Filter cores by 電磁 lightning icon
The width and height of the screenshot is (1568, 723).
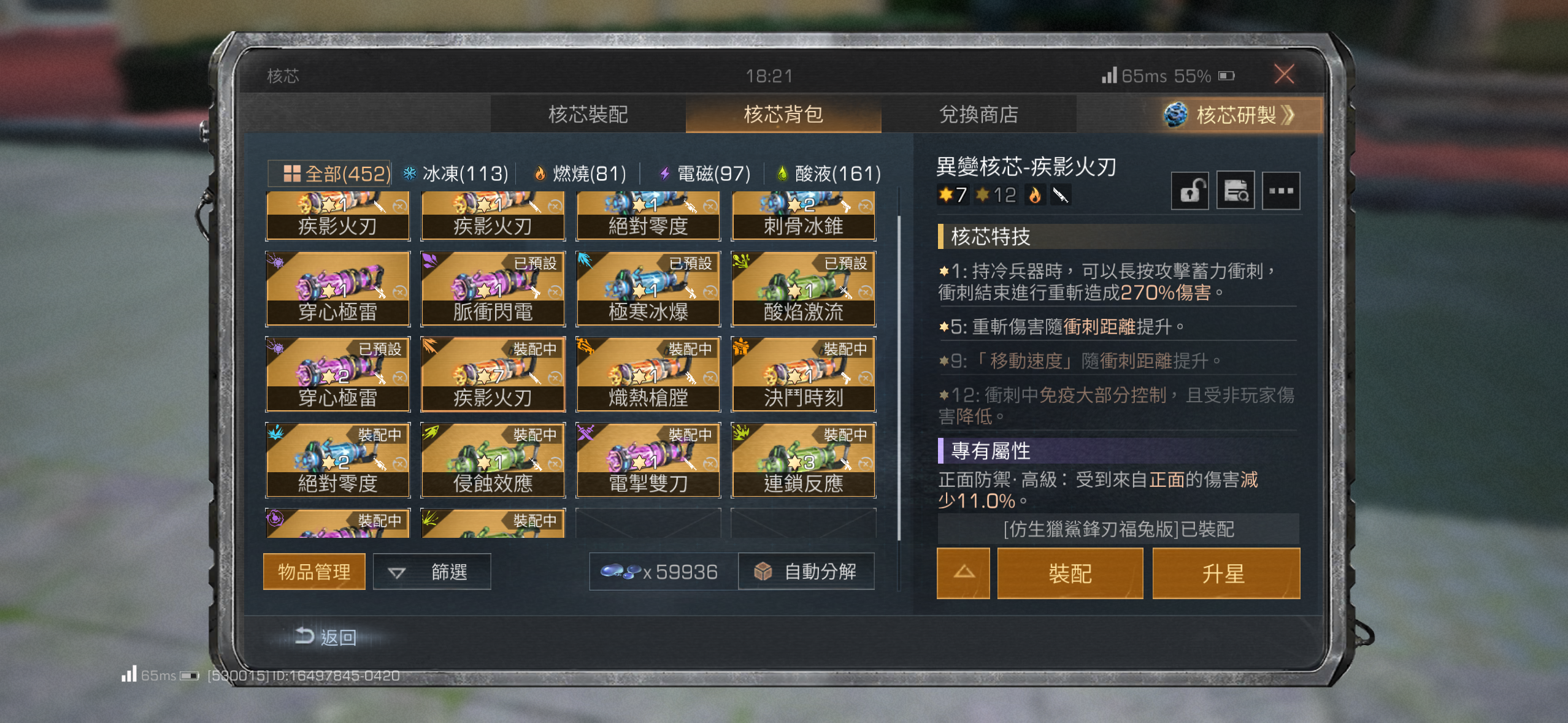(x=664, y=174)
